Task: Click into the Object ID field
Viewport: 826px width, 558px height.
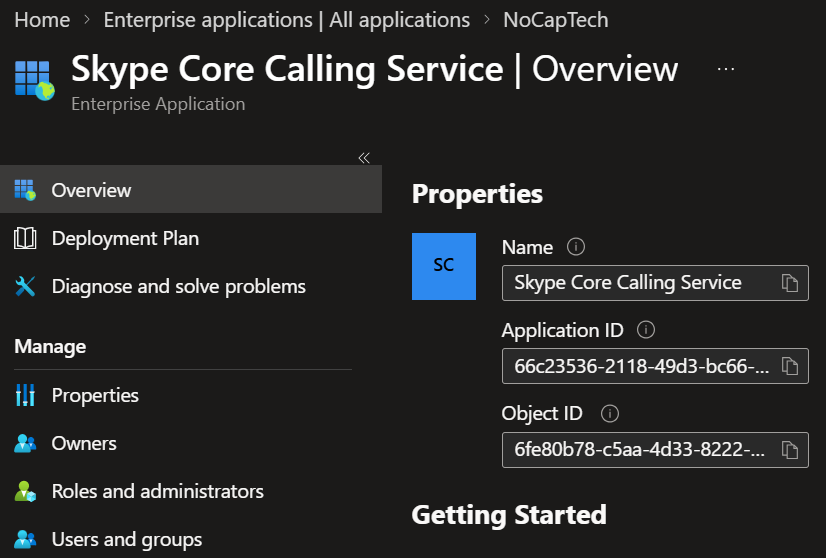Action: point(655,449)
